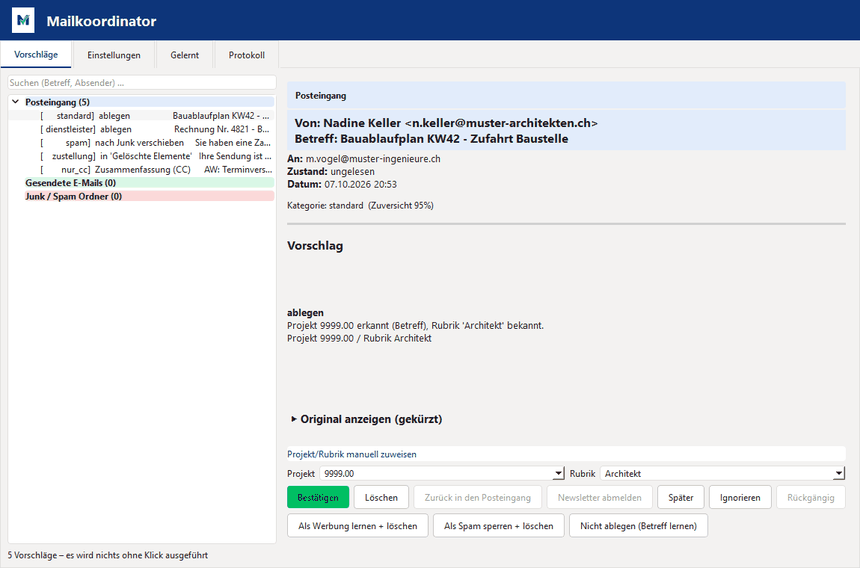This screenshot has width=860, height=568.
Task: Click Projekt/Rubrik manuell zuweisen link
Action: coord(352,454)
